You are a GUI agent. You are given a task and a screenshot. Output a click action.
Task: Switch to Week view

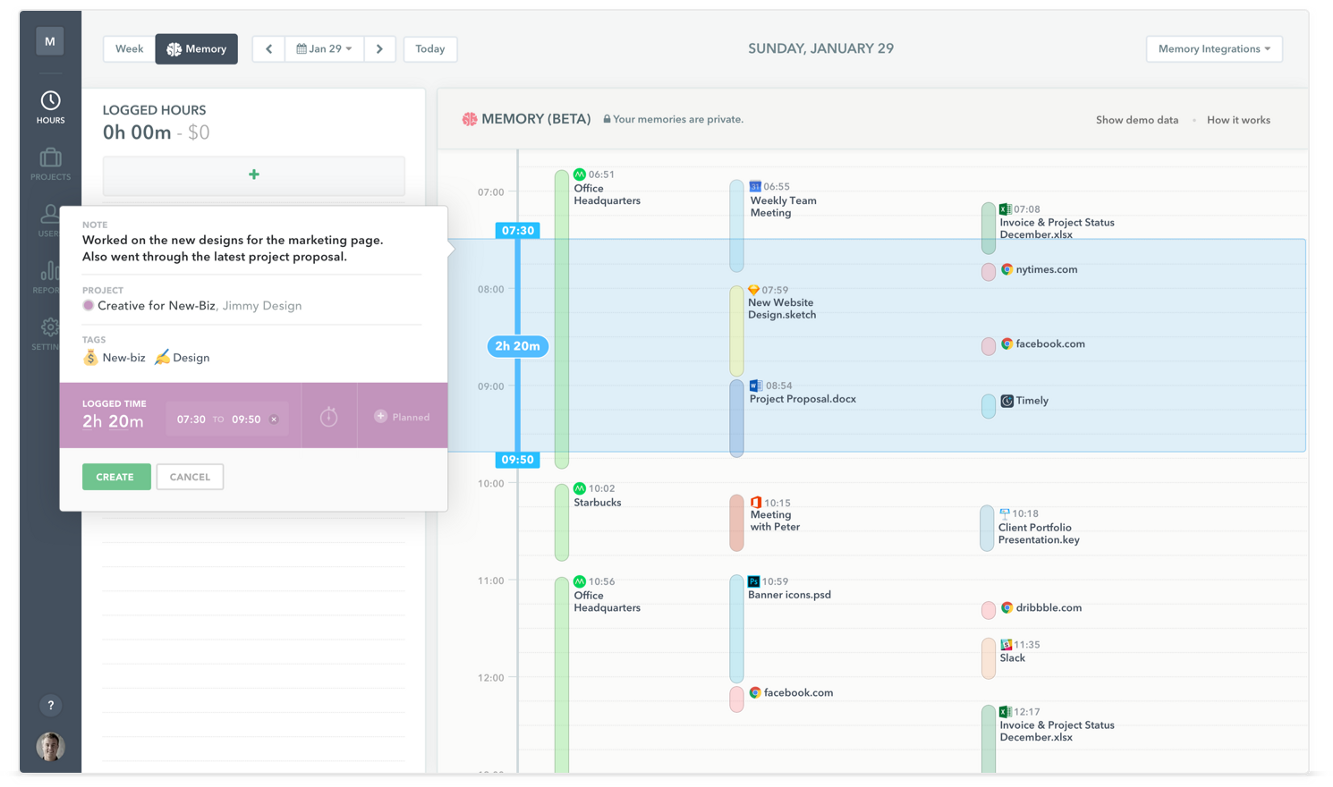point(129,49)
